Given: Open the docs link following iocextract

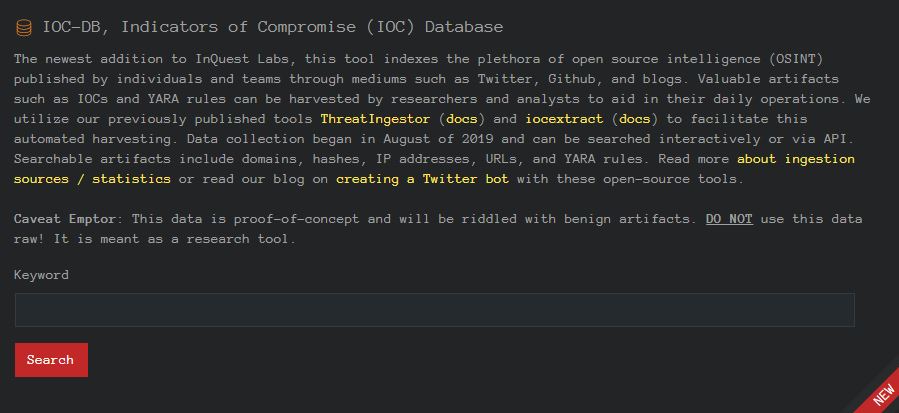Looking at the screenshot, I should coord(635,119).
